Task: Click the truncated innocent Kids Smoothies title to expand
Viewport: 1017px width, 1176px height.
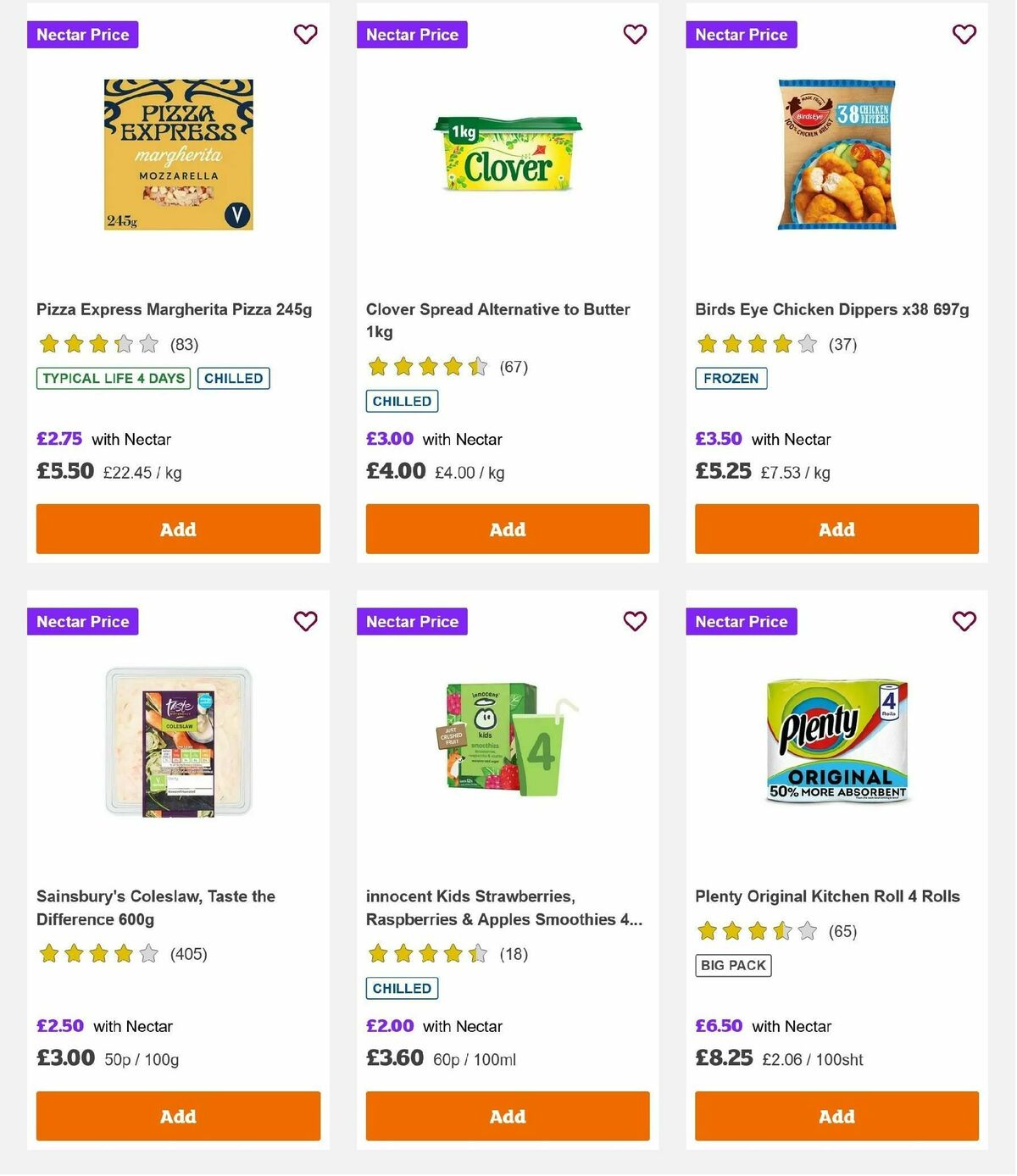Action: [x=505, y=907]
